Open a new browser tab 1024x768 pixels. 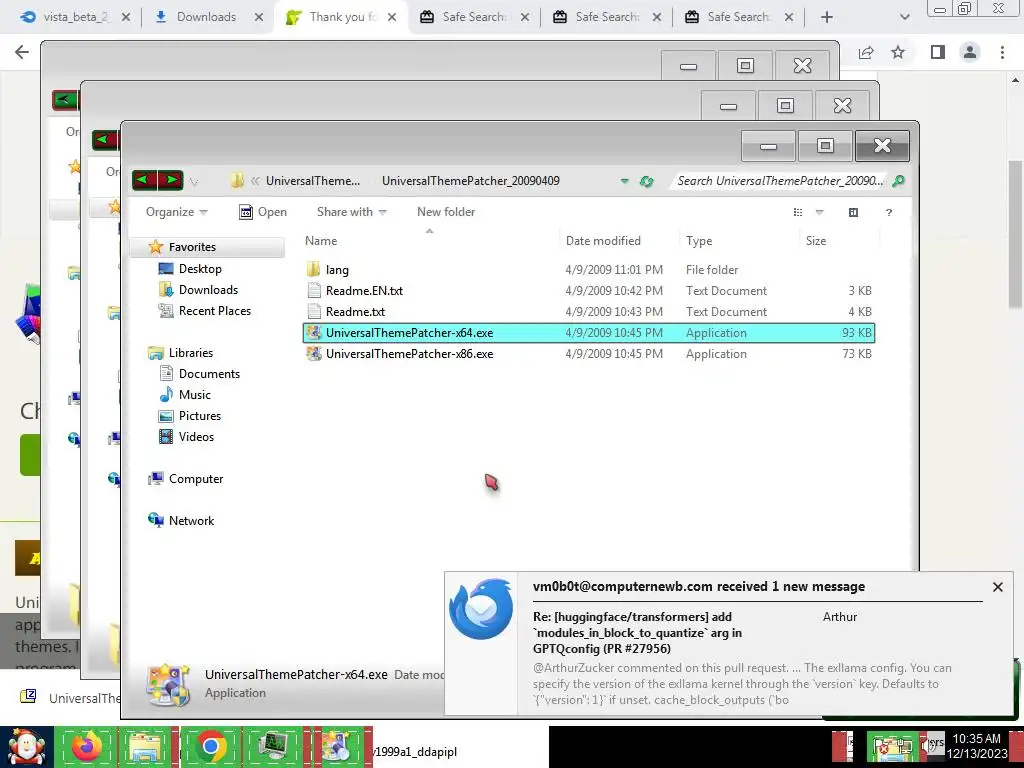pos(827,17)
